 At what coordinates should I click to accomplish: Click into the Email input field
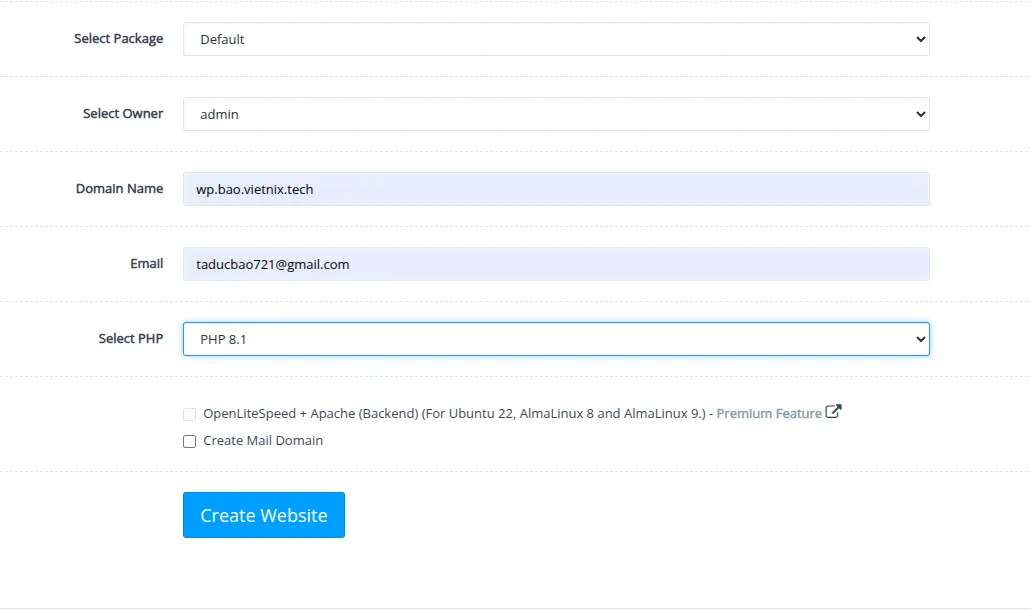pyautogui.click(x=555, y=264)
